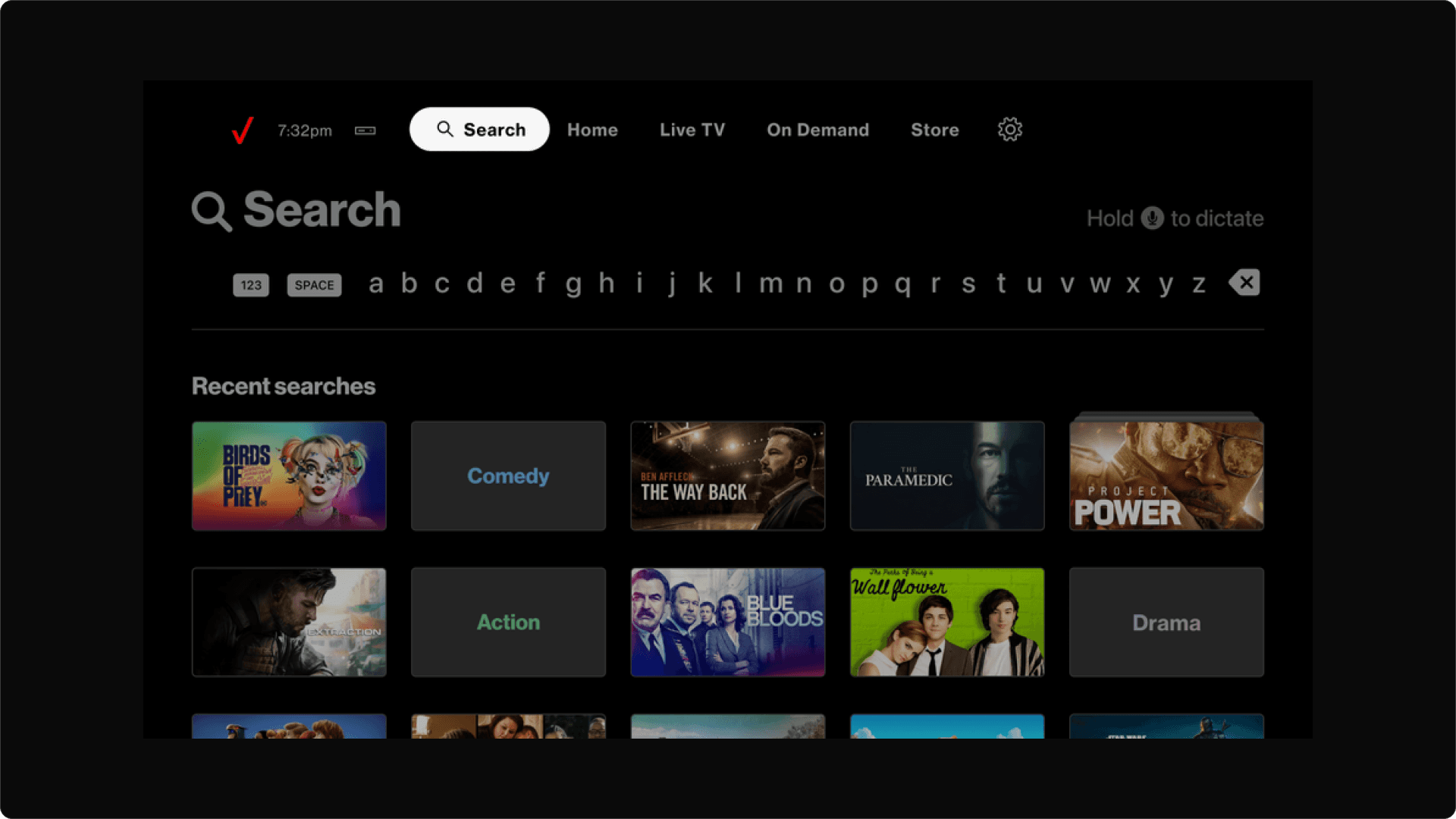The height and width of the screenshot is (819, 1456).
Task: Select letter s on the keyboard
Action: coord(968,284)
